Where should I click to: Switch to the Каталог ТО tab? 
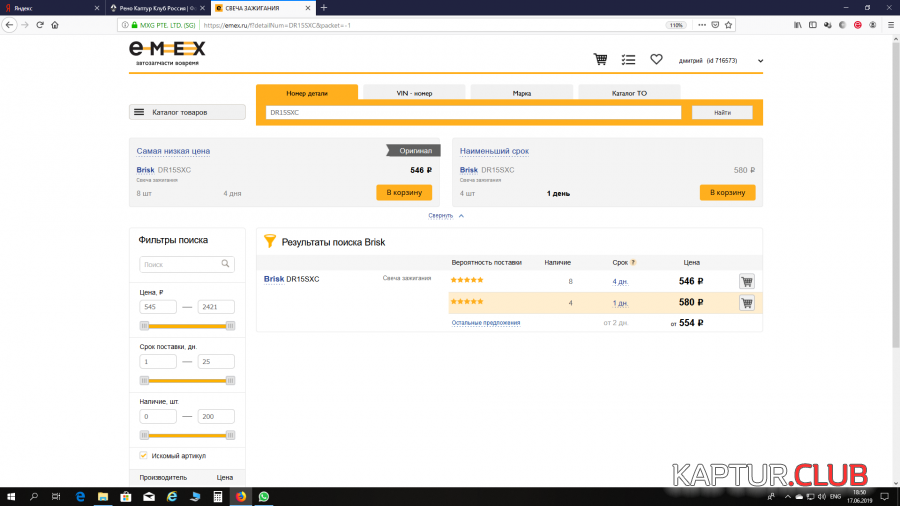click(629, 93)
